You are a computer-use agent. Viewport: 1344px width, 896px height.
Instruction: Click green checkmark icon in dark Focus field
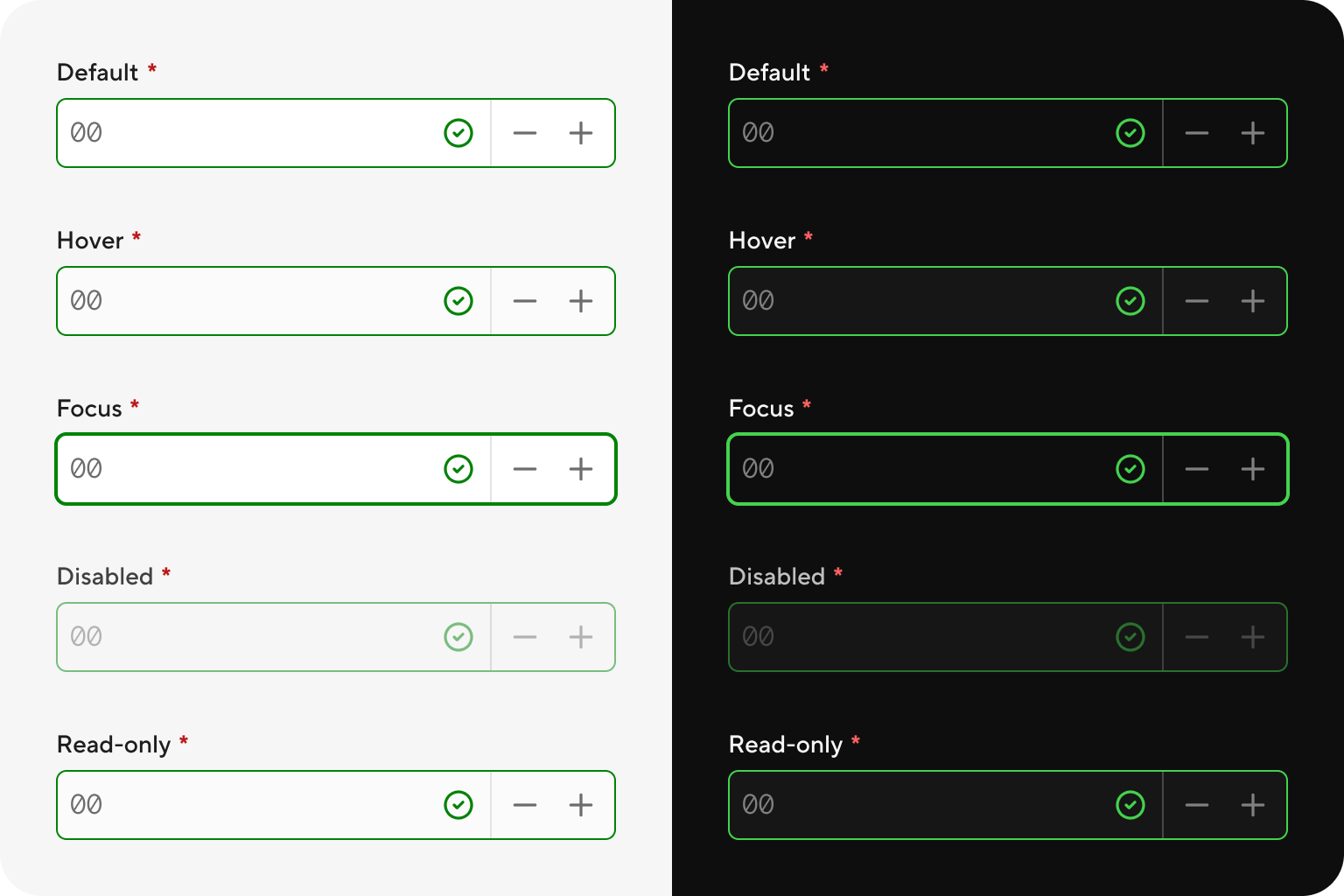tap(1130, 469)
